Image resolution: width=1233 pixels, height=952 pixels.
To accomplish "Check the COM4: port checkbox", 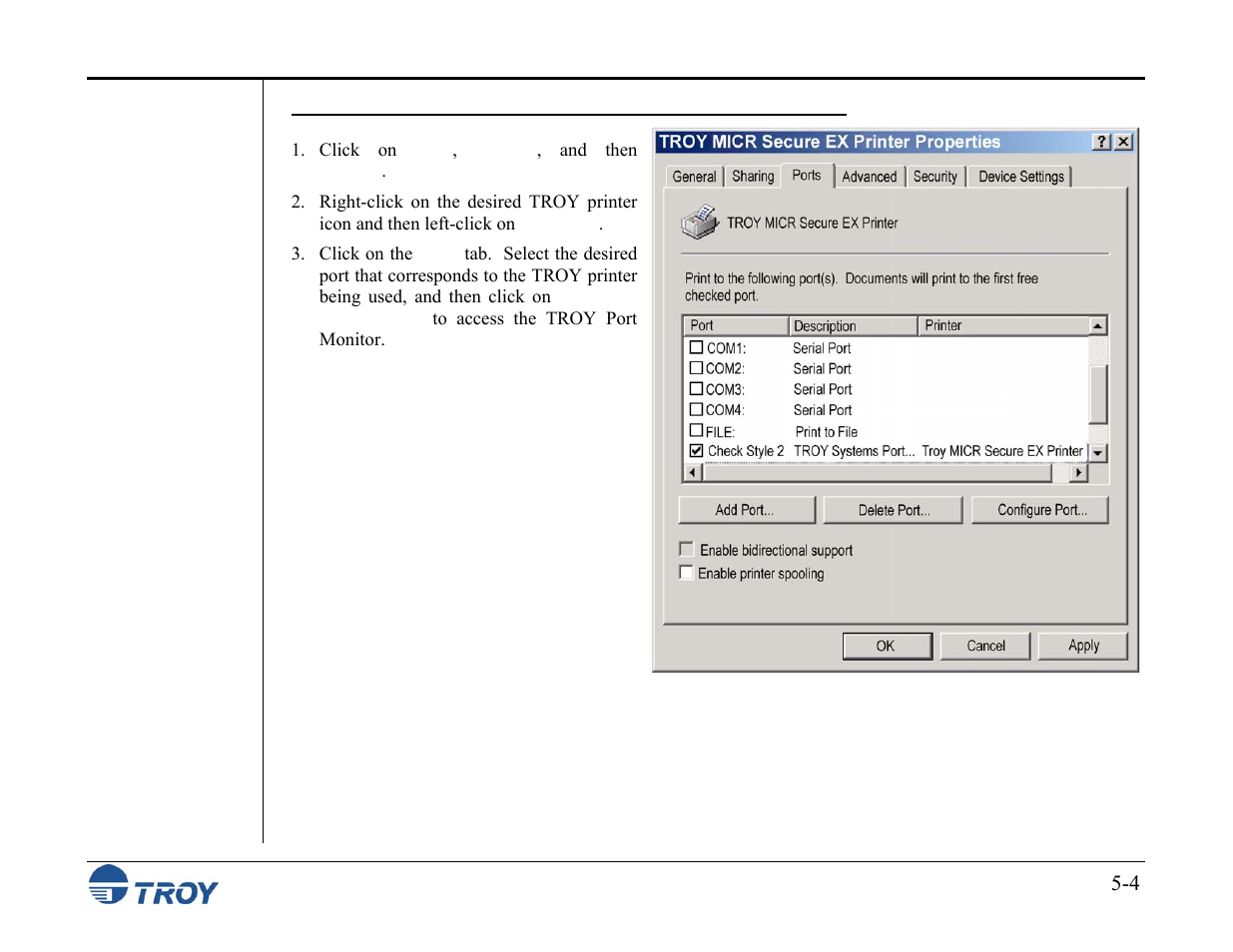I will click(697, 409).
